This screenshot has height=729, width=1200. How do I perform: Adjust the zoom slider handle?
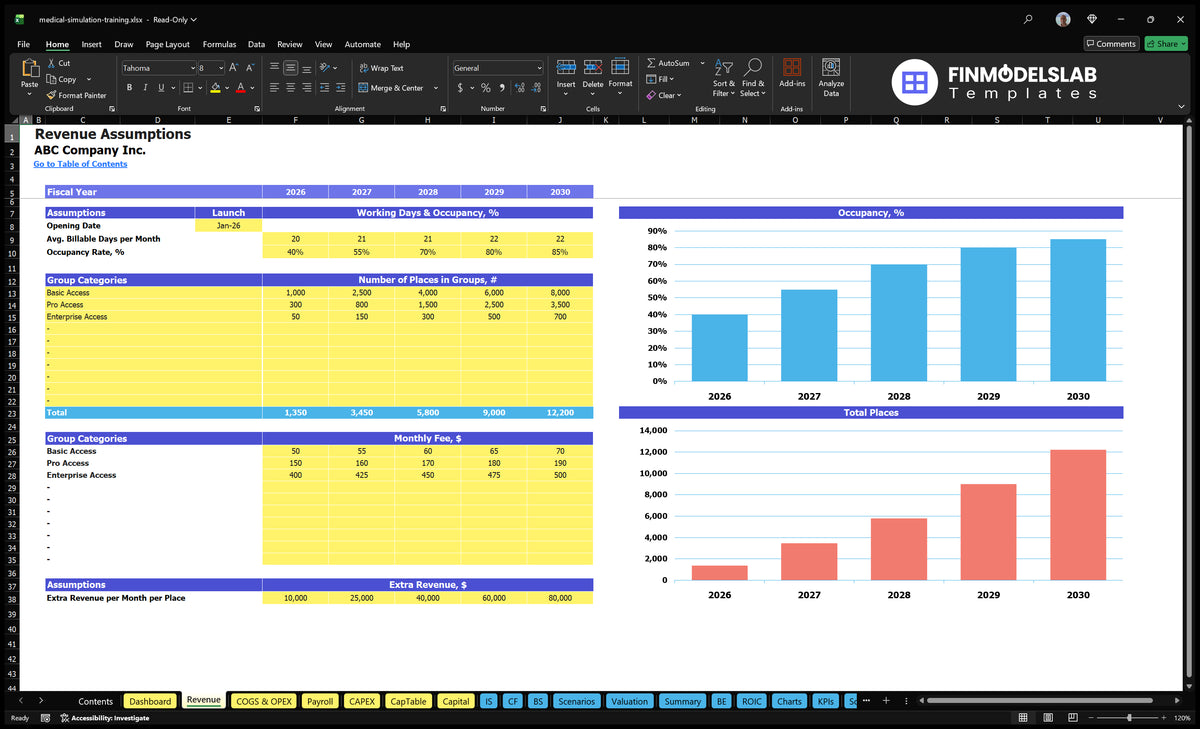pos(1129,718)
